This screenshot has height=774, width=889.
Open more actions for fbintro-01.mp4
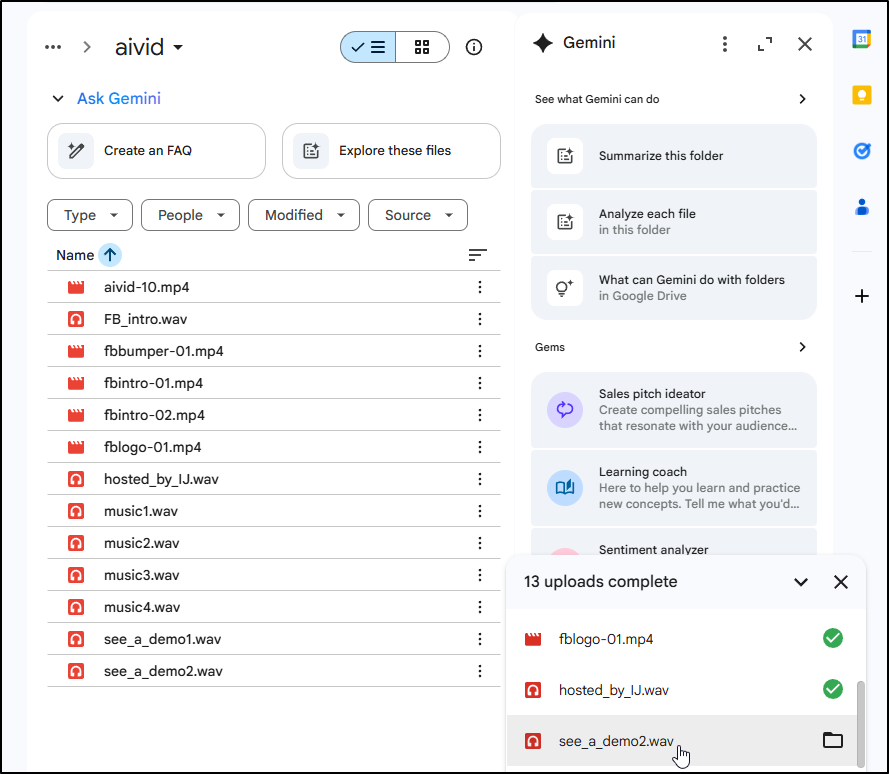(x=480, y=383)
